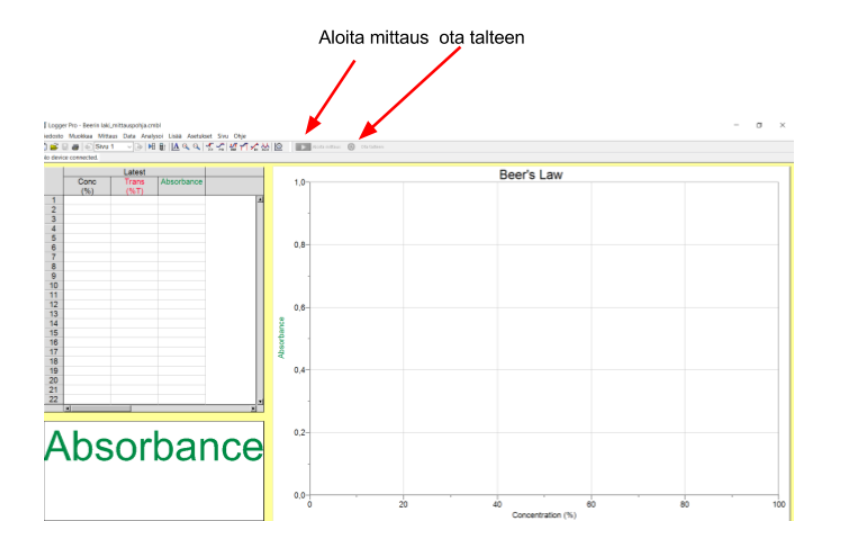841x551 pixels.
Task: Click the table's vertical scrollbar down arrow
Action: click(260, 401)
